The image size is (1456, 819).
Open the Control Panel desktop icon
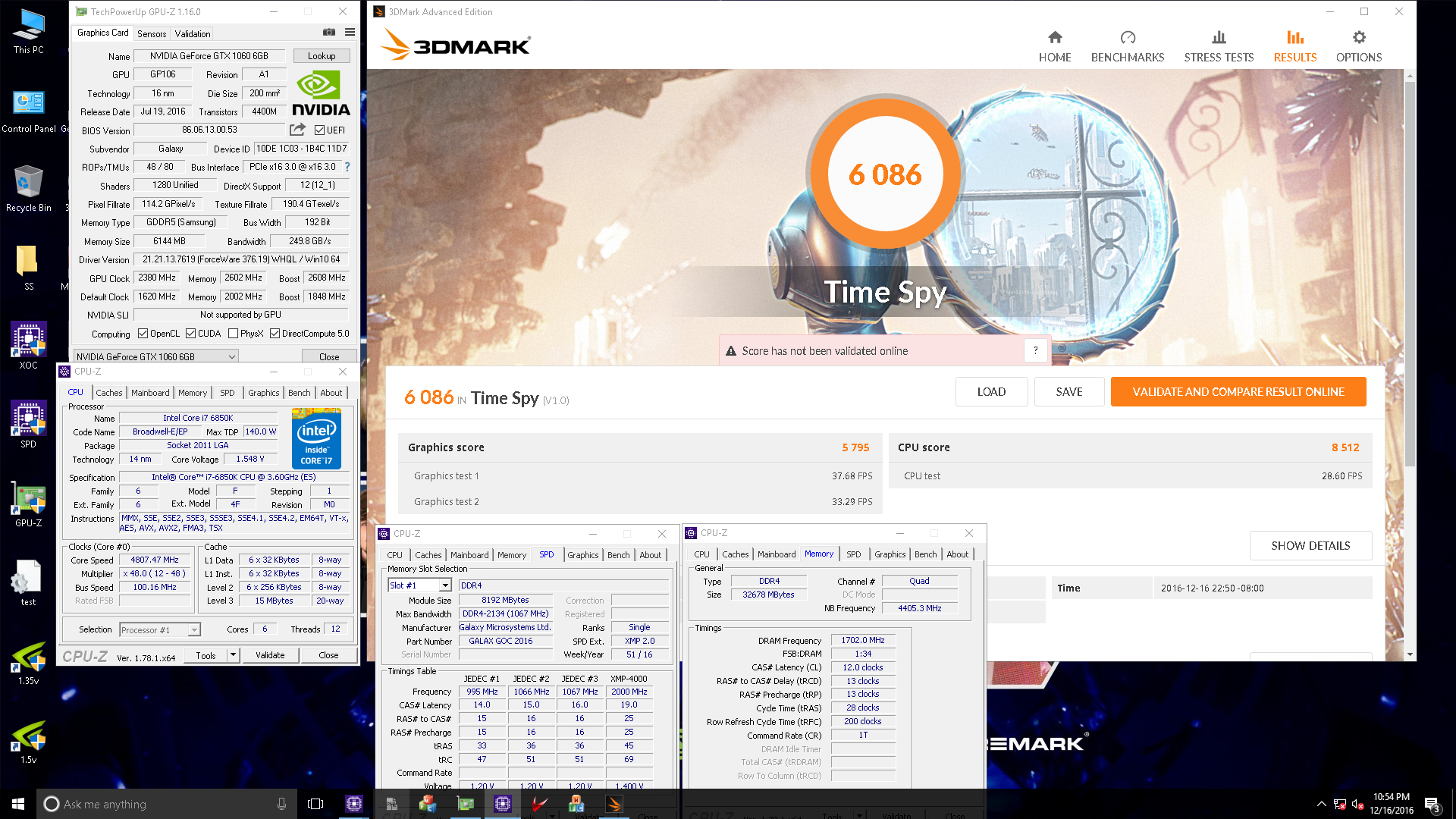29,111
